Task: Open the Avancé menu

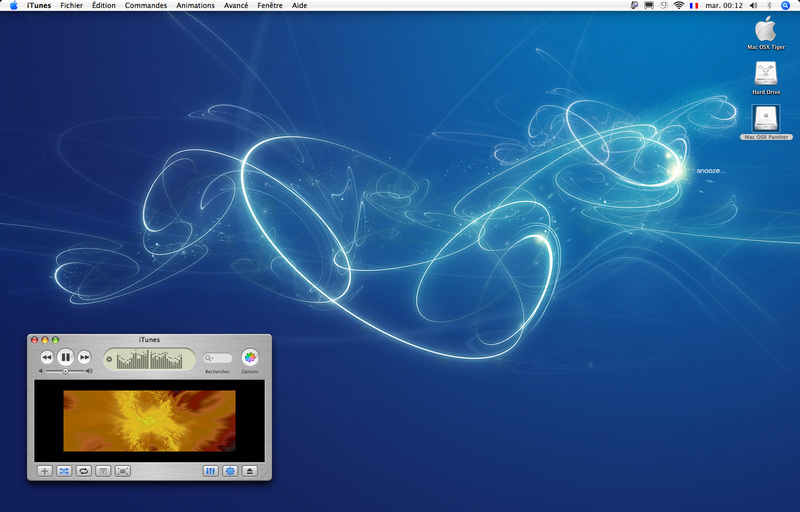Action: point(236,5)
